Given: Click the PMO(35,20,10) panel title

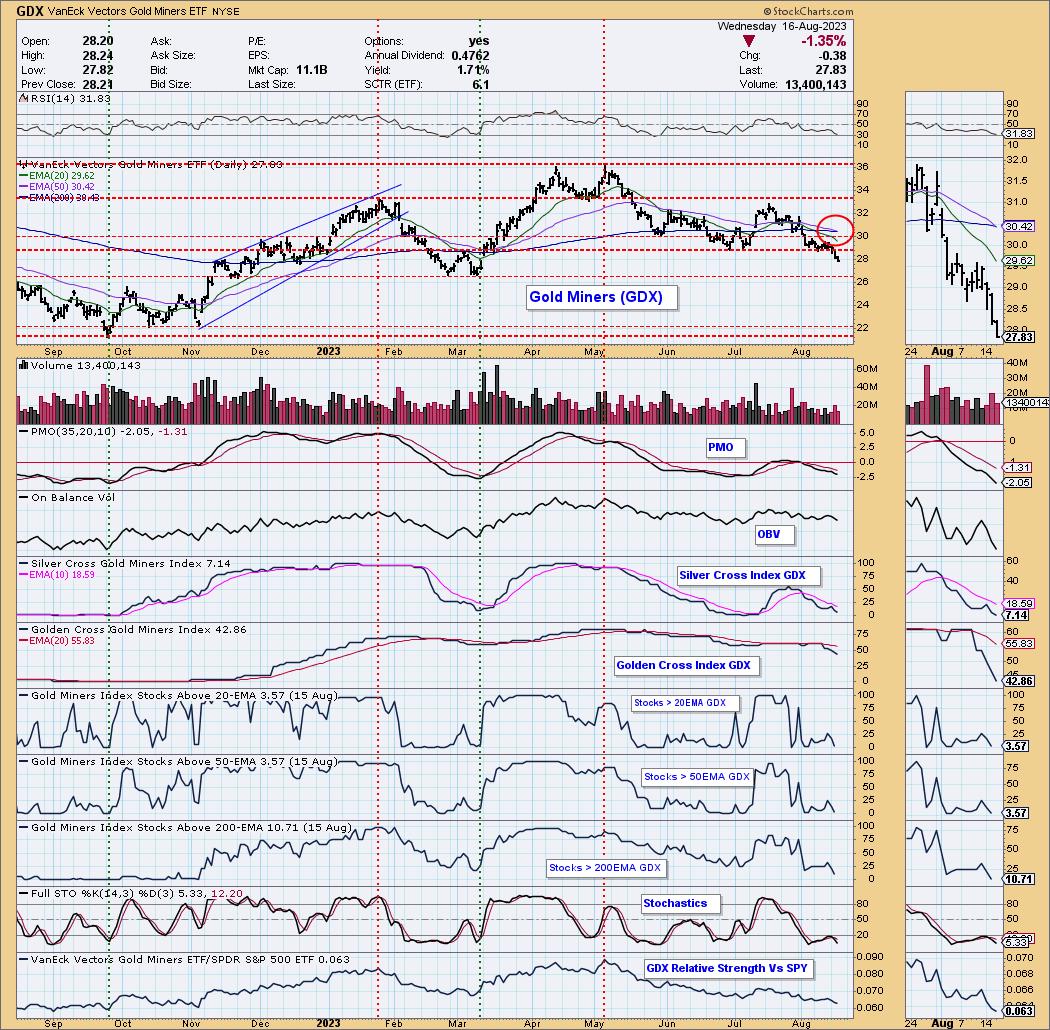Looking at the screenshot, I should pos(104,432).
